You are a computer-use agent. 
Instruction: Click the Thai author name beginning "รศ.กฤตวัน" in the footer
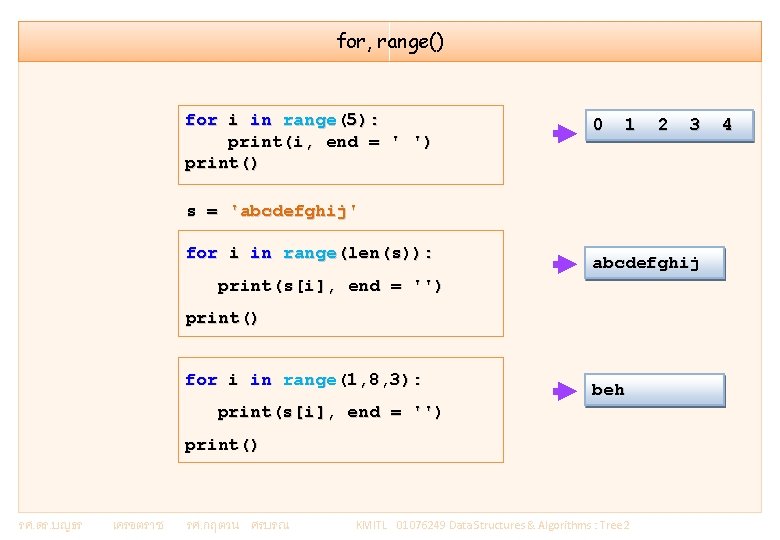[238, 526]
